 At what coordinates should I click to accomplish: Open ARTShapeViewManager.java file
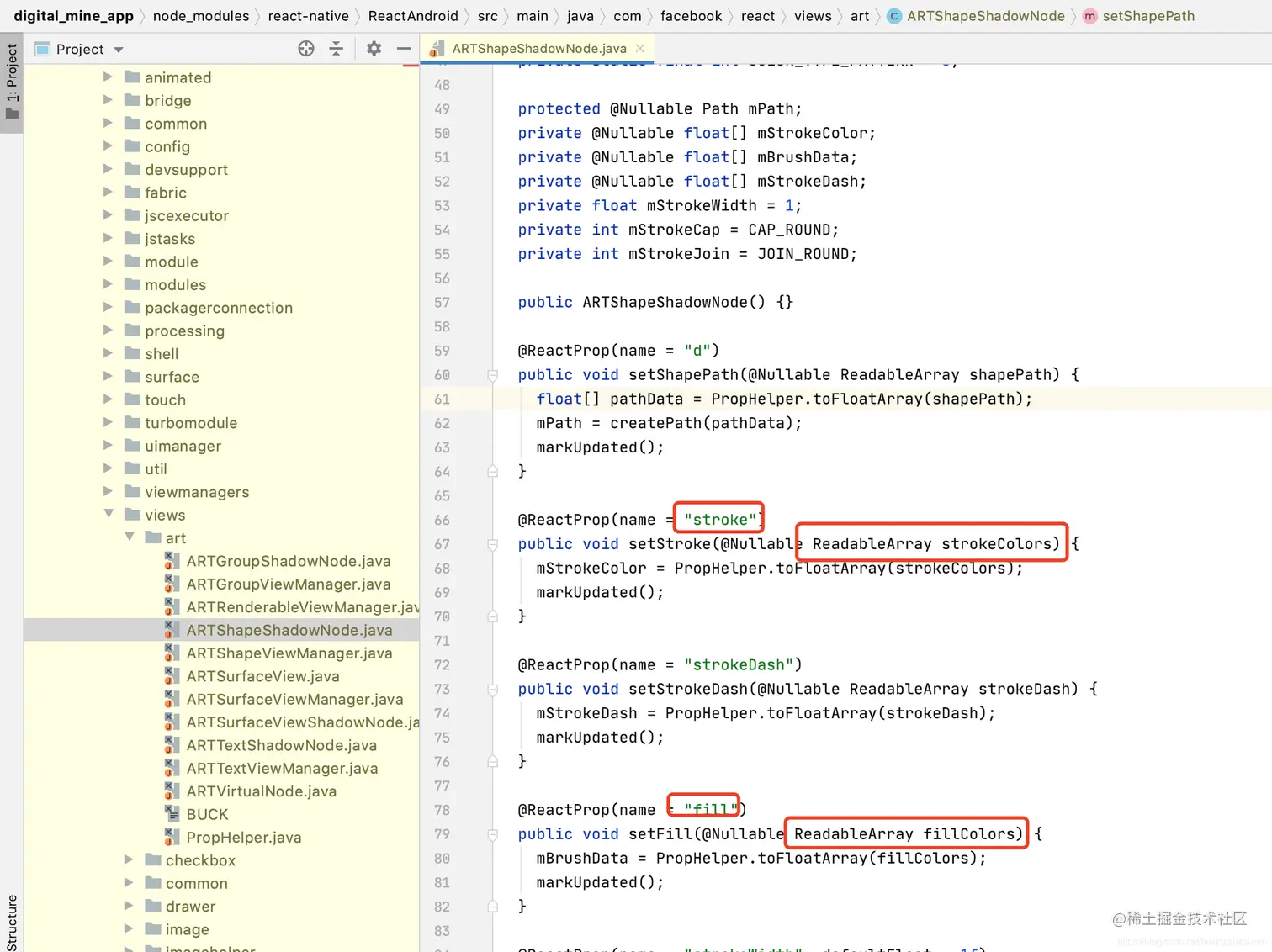click(x=289, y=653)
